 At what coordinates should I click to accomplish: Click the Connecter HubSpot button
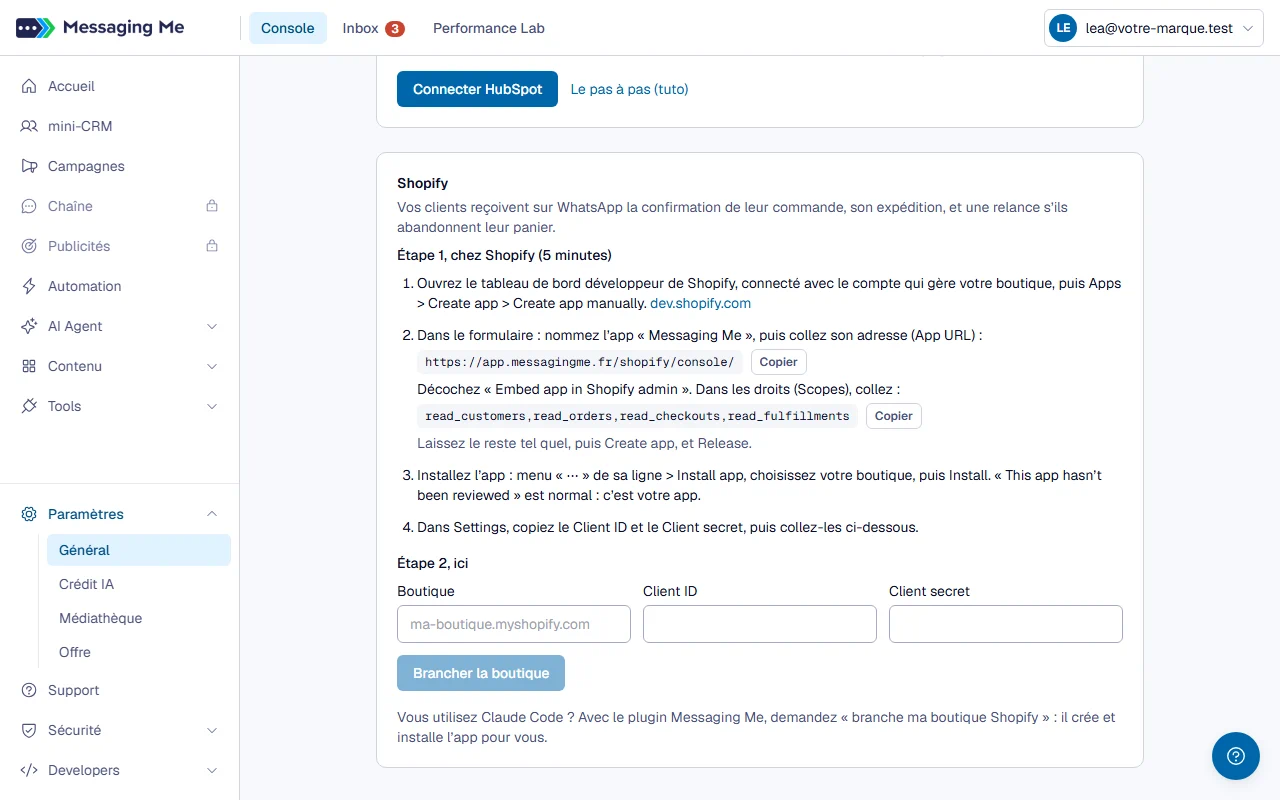point(477,89)
